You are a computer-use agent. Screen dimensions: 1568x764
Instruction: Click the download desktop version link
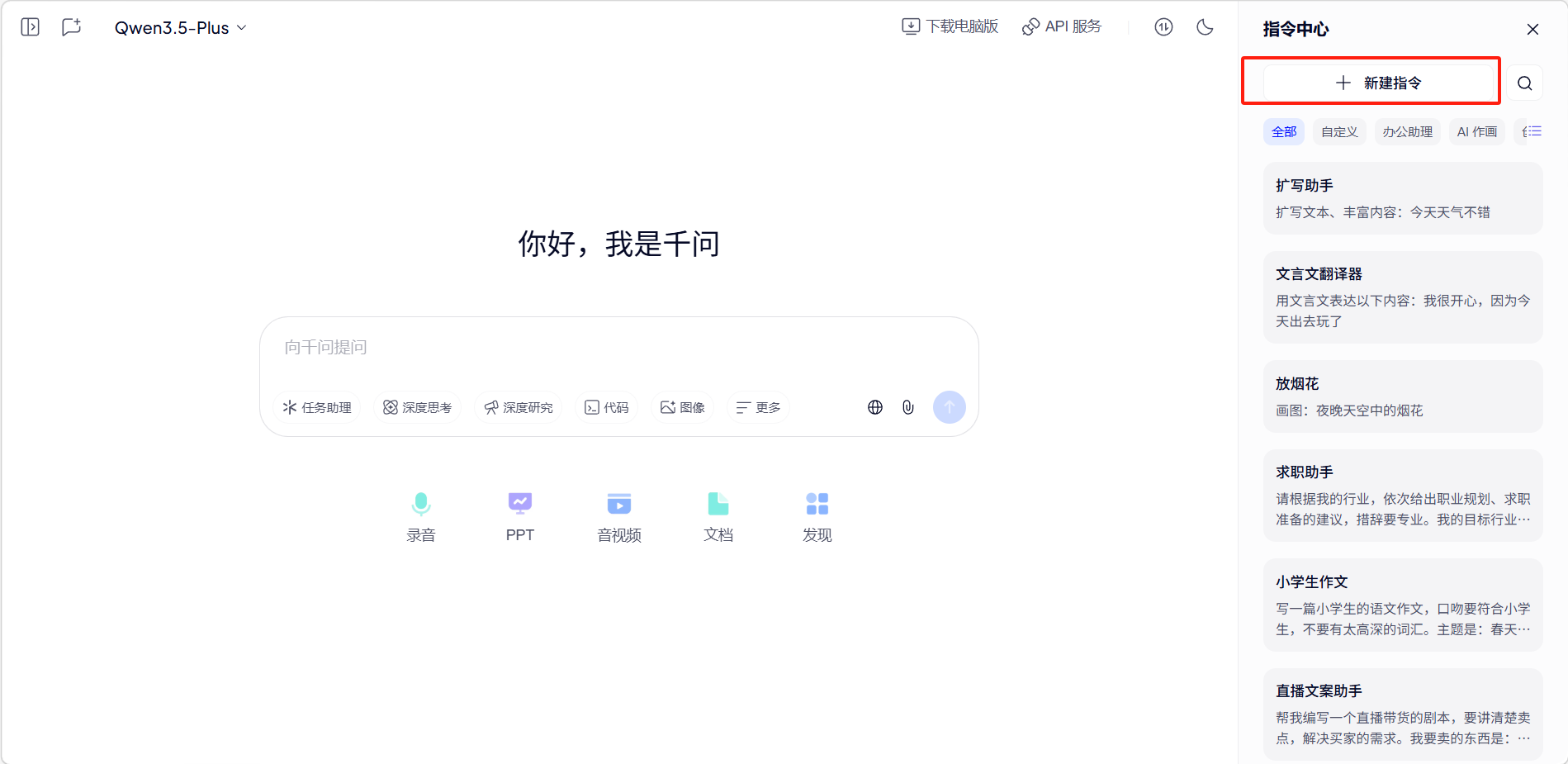click(x=950, y=26)
